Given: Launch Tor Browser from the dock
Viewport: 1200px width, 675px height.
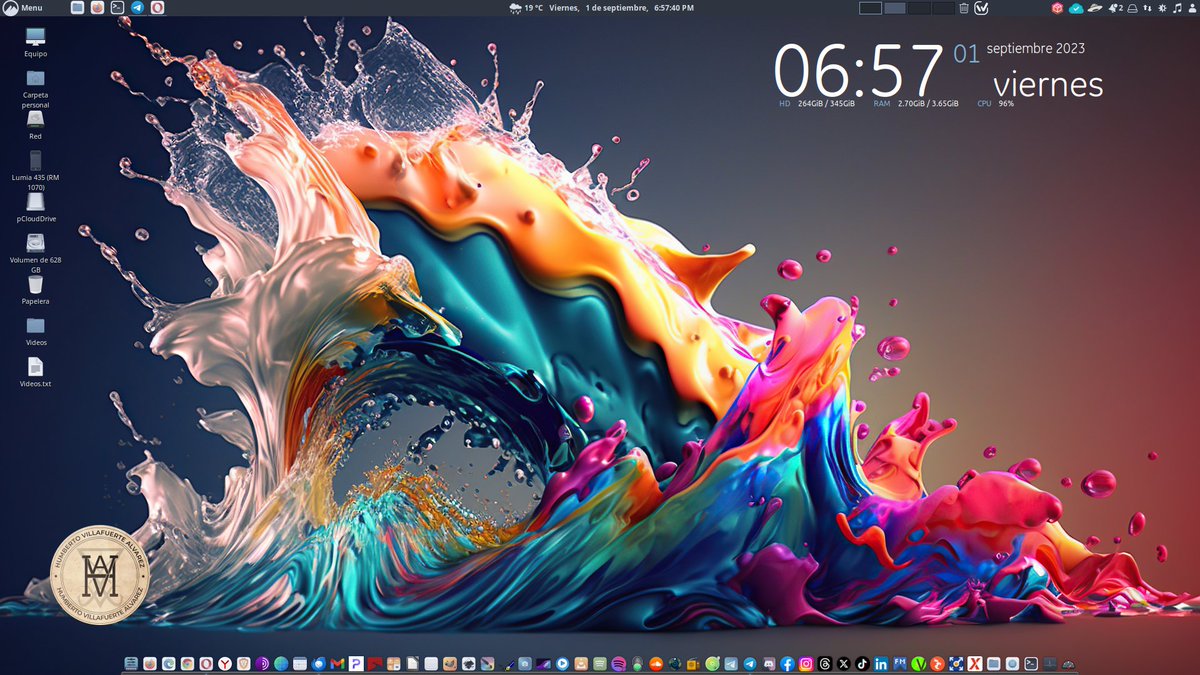Looking at the screenshot, I should tap(262, 663).
